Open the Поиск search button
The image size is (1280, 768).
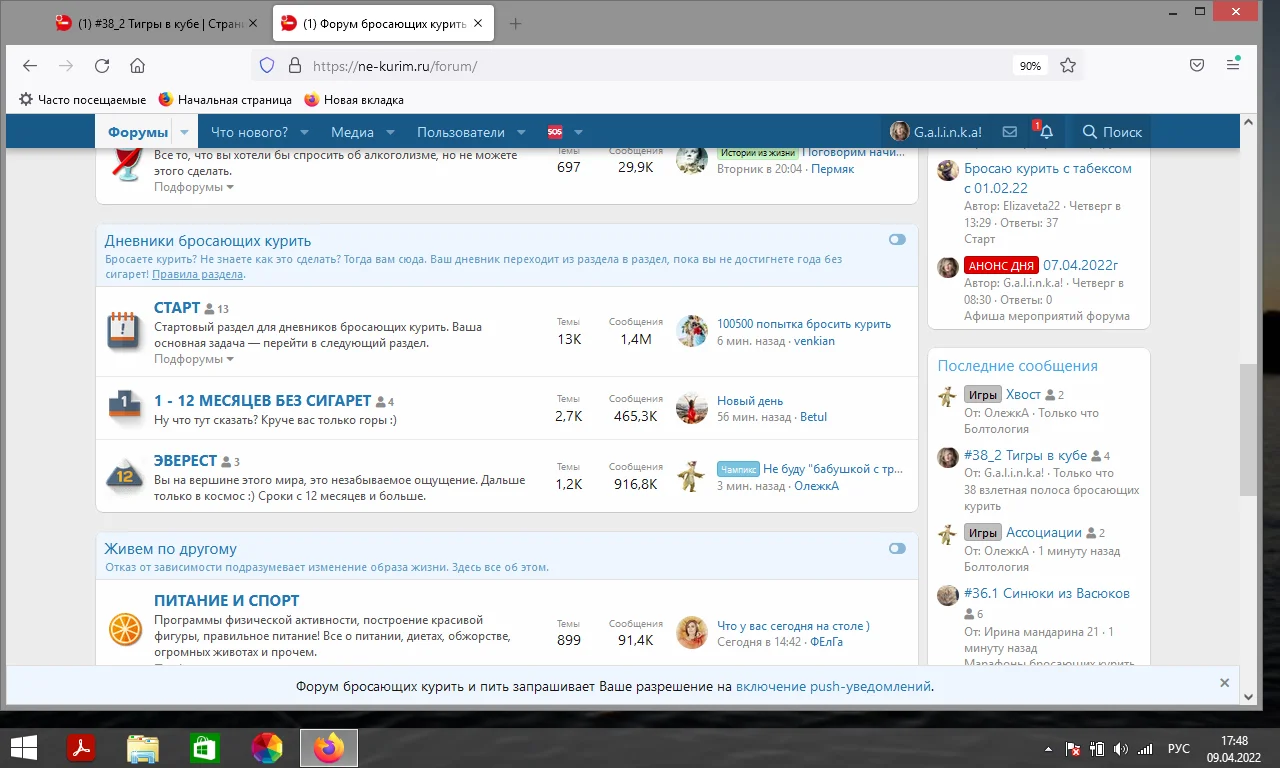1111,132
